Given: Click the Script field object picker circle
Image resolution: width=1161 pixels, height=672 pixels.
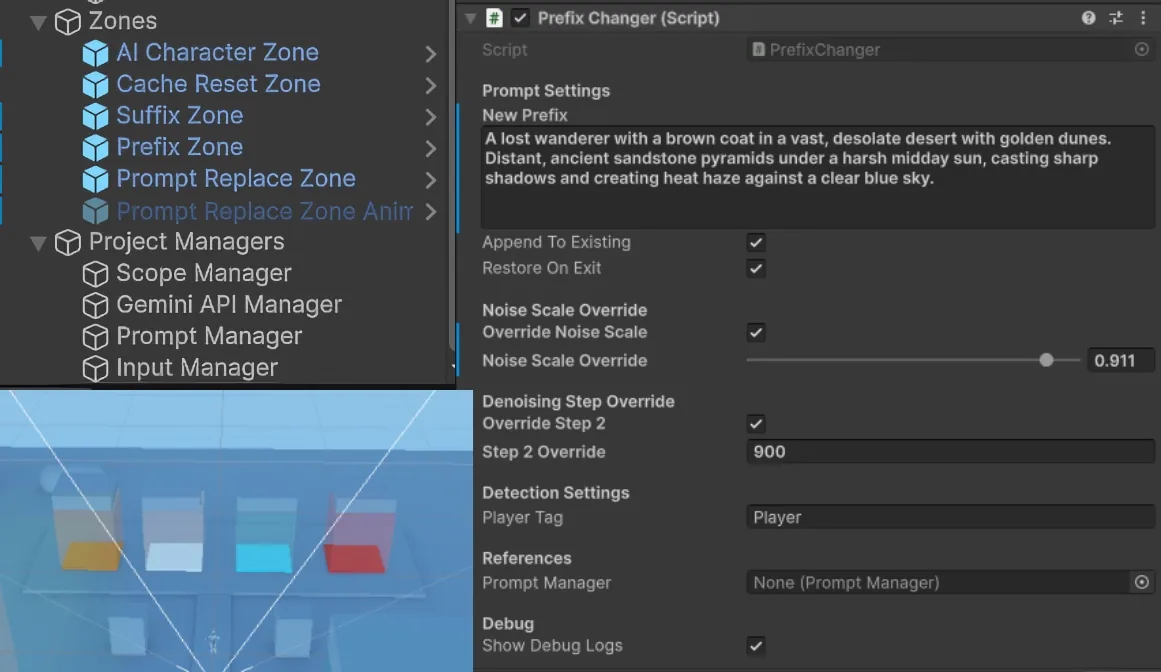Looking at the screenshot, I should (x=1142, y=50).
